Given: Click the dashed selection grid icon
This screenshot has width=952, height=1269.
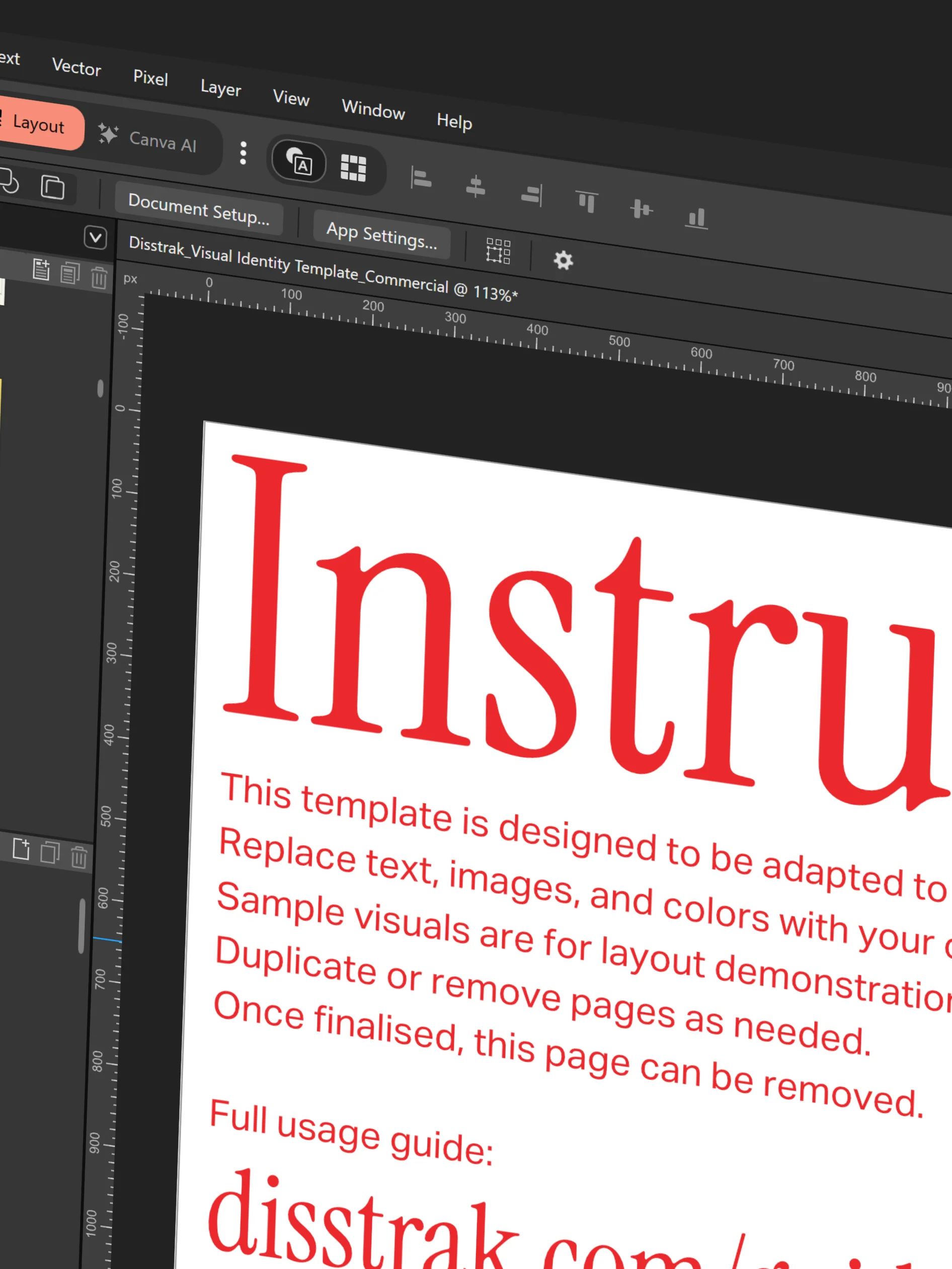Looking at the screenshot, I should click(498, 251).
